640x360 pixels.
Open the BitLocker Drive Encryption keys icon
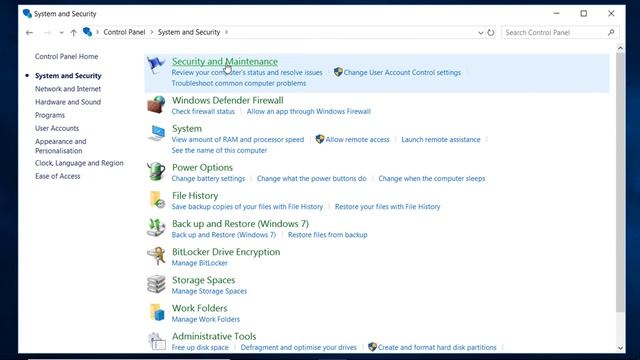click(156, 256)
